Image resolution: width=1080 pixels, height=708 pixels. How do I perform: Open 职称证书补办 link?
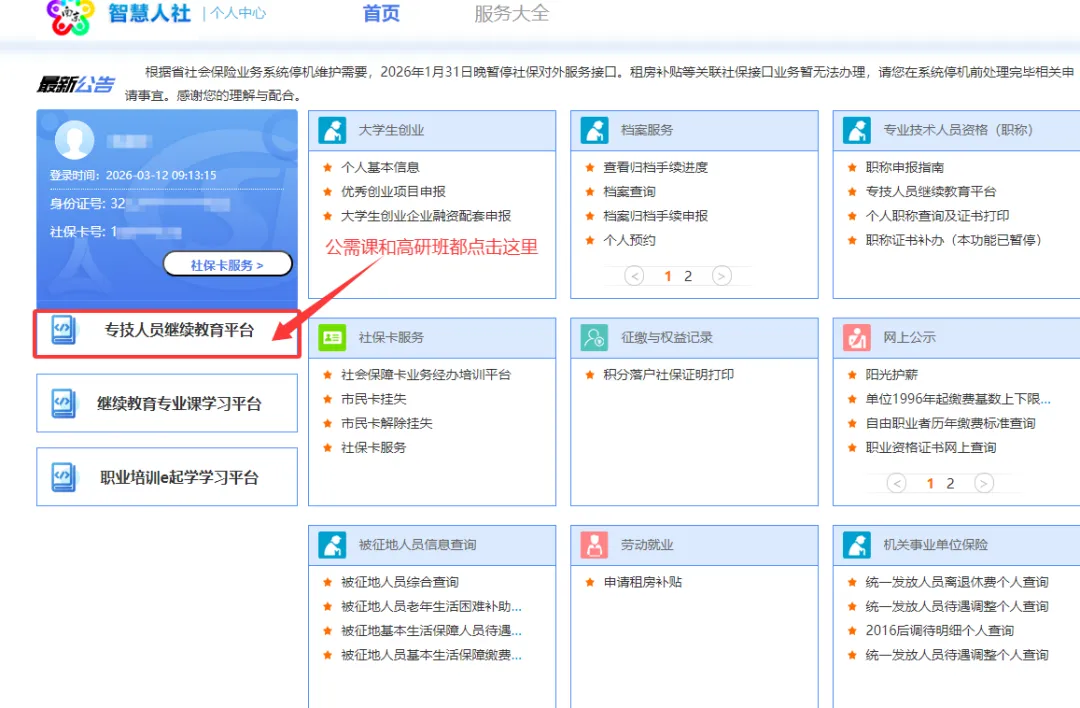click(x=954, y=240)
